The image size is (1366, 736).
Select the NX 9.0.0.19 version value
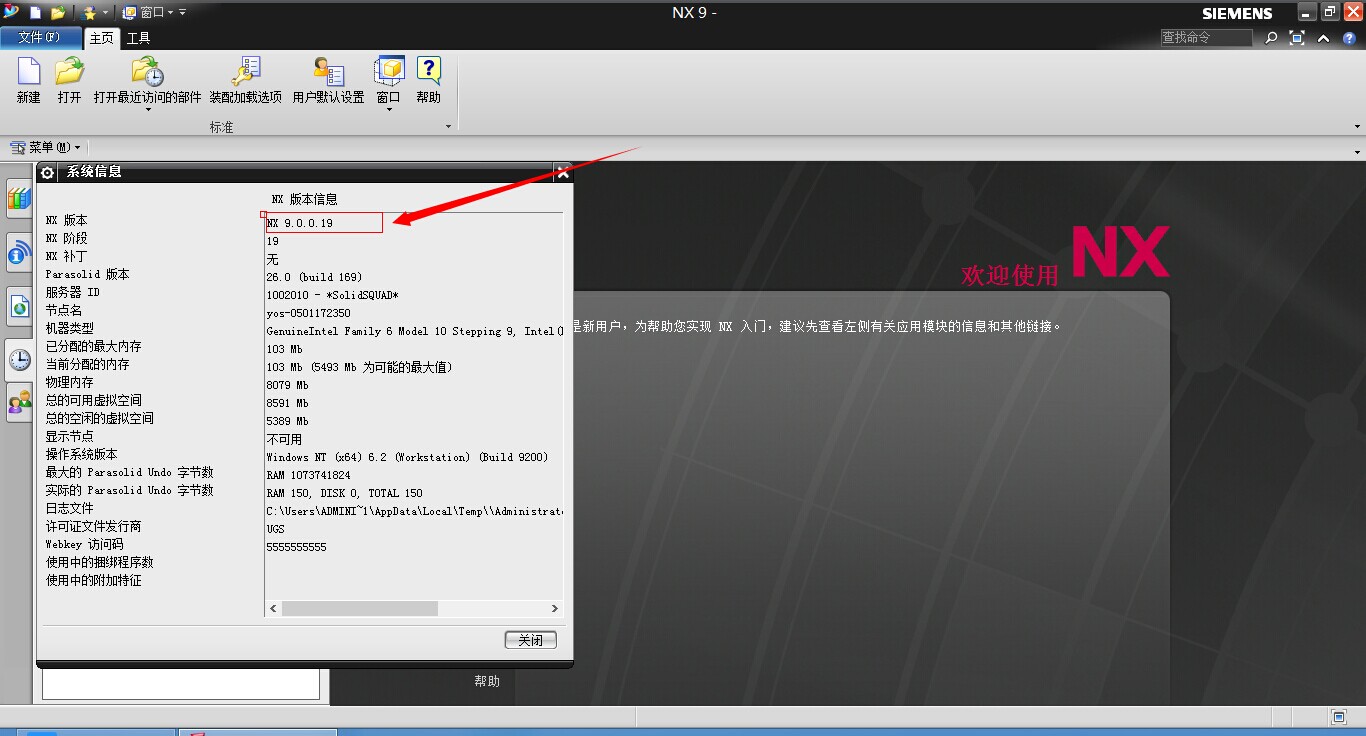(300, 223)
